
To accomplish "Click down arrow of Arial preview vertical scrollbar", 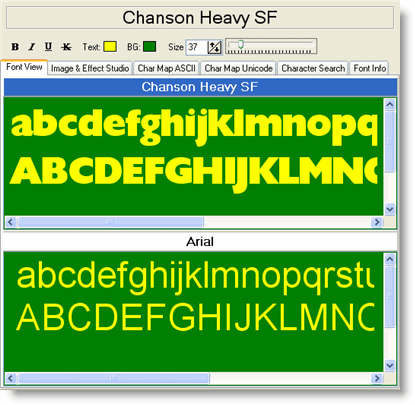I will point(390,366).
